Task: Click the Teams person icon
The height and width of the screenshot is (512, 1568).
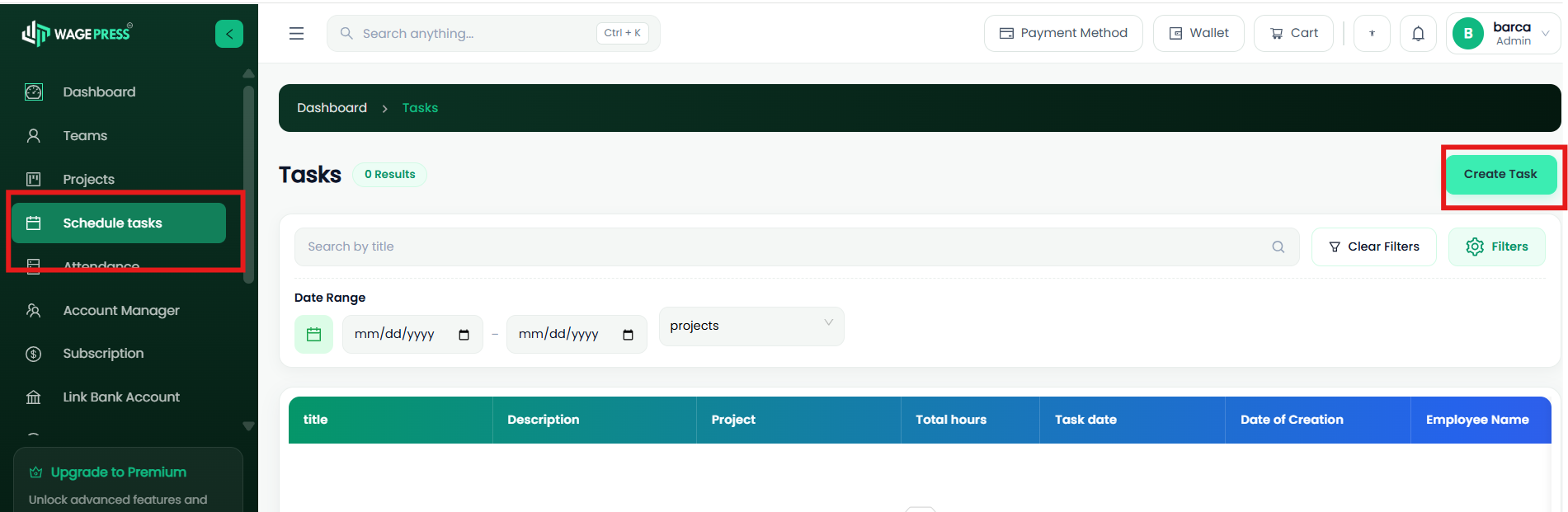Action: 34,135
